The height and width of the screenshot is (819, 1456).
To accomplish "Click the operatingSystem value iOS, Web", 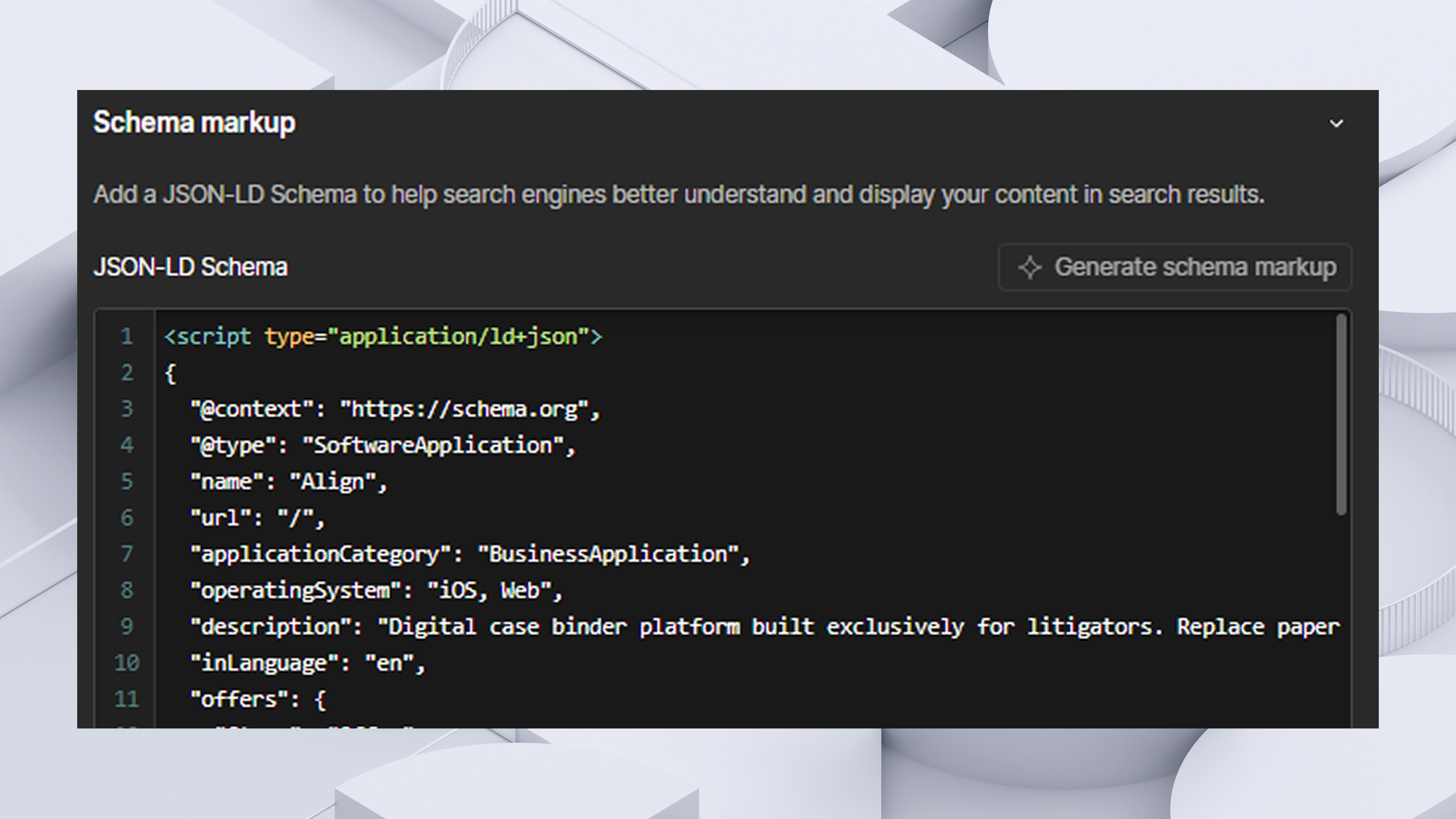I will 495,590.
